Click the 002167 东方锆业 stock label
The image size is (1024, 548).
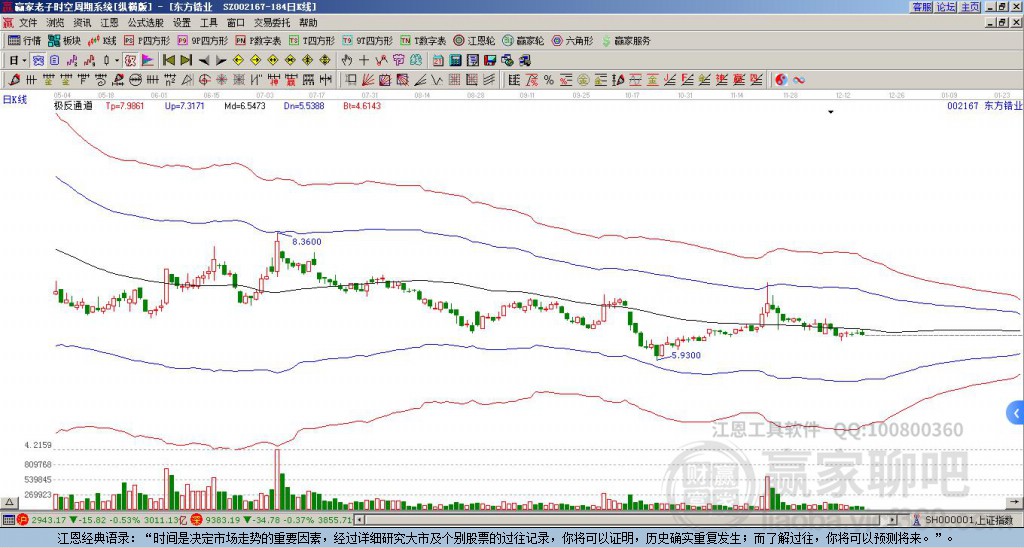(984, 105)
